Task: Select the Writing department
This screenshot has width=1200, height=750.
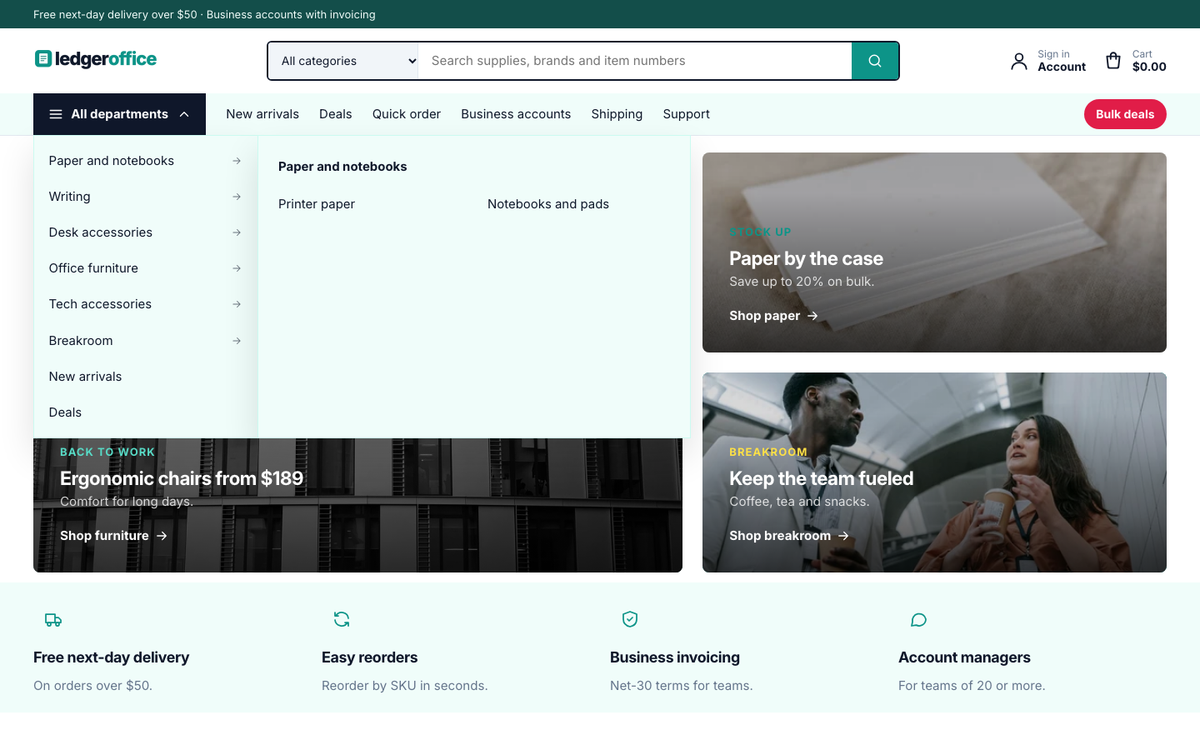Action: click(145, 197)
